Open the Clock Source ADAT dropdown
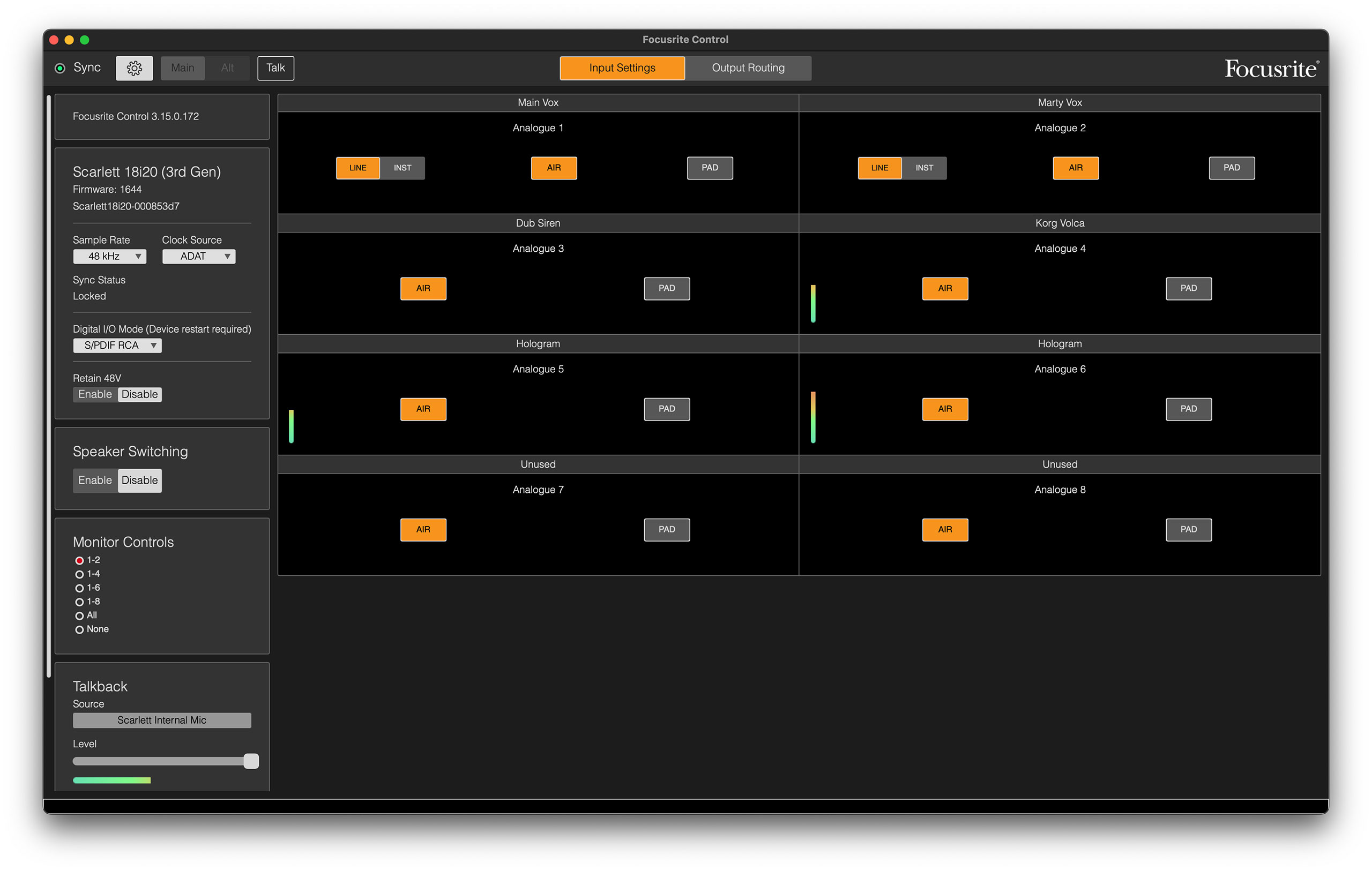1372x871 pixels. click(199, 257)
